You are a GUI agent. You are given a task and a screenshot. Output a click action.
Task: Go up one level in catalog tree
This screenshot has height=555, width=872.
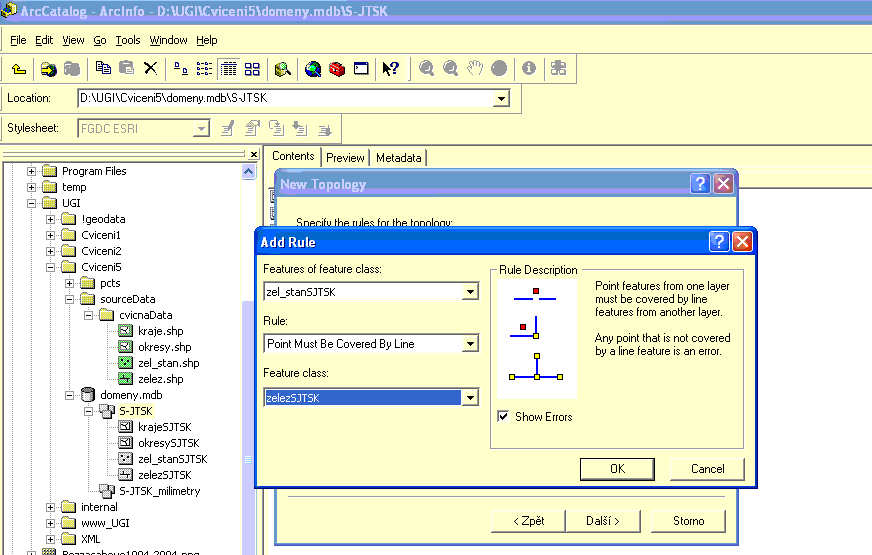(19, 68)
